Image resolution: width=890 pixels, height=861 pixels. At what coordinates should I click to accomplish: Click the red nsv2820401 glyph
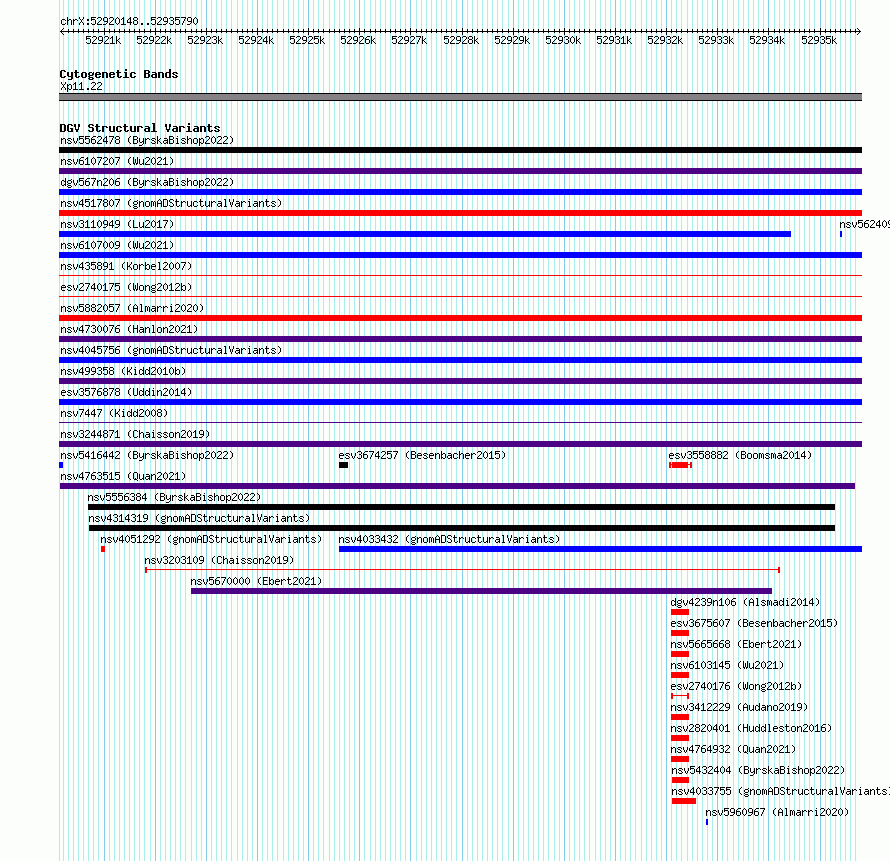point(680,738)
